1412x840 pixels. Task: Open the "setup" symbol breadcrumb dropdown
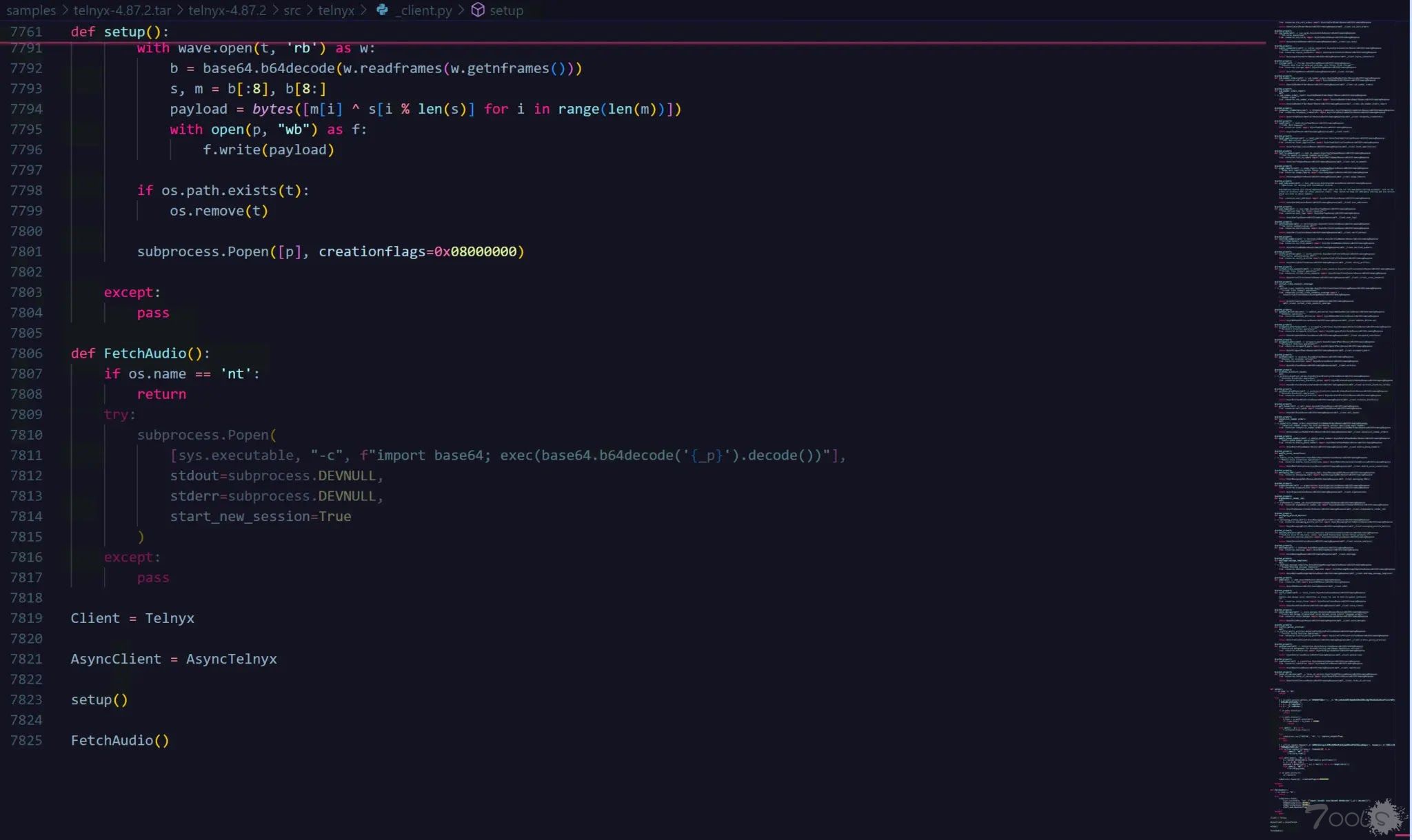click(507, 10)
